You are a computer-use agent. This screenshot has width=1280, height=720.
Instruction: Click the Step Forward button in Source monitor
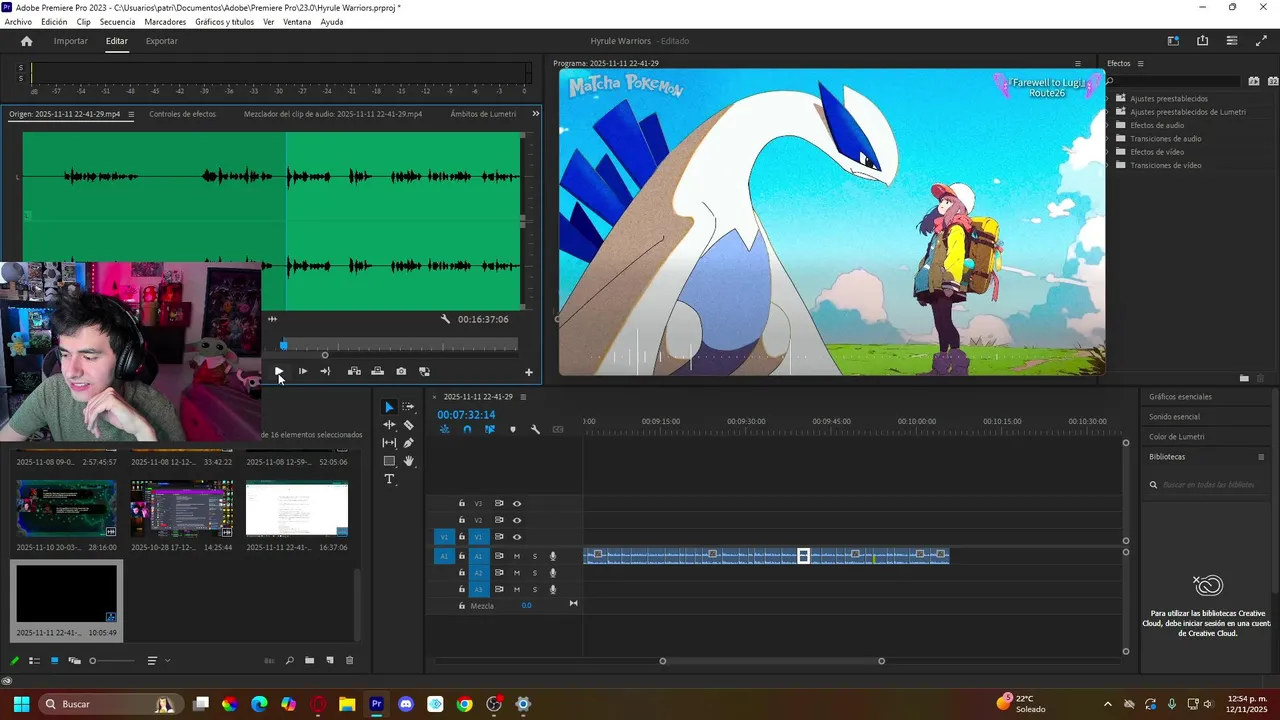click(303, 371)
